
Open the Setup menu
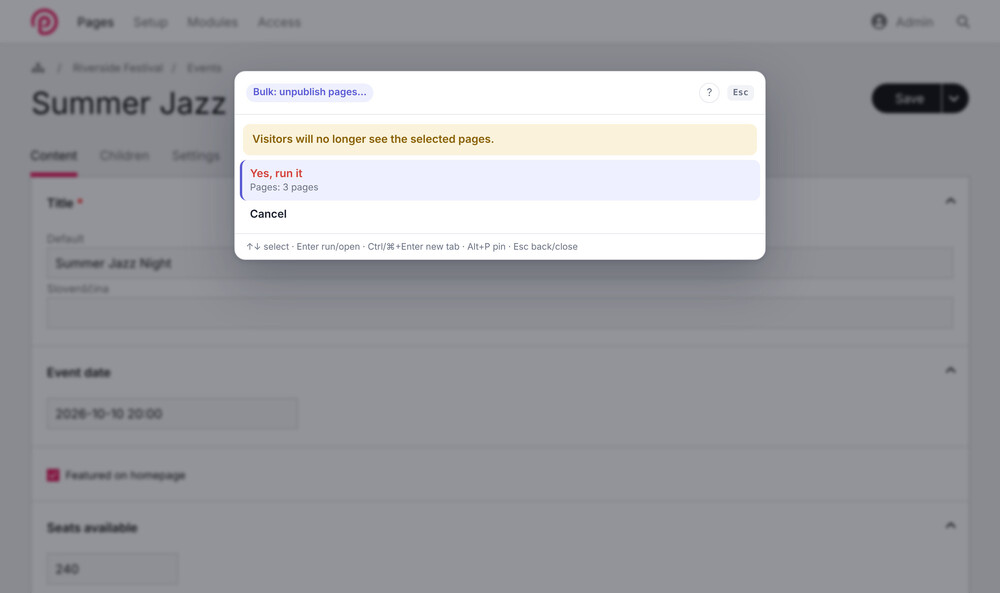pyautogui.click(x=151, y=22)
